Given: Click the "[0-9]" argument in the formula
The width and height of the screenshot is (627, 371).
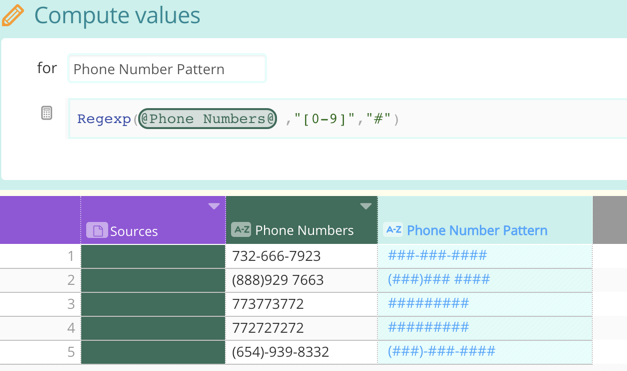Looking at the screenshot, I should point(324,119).
